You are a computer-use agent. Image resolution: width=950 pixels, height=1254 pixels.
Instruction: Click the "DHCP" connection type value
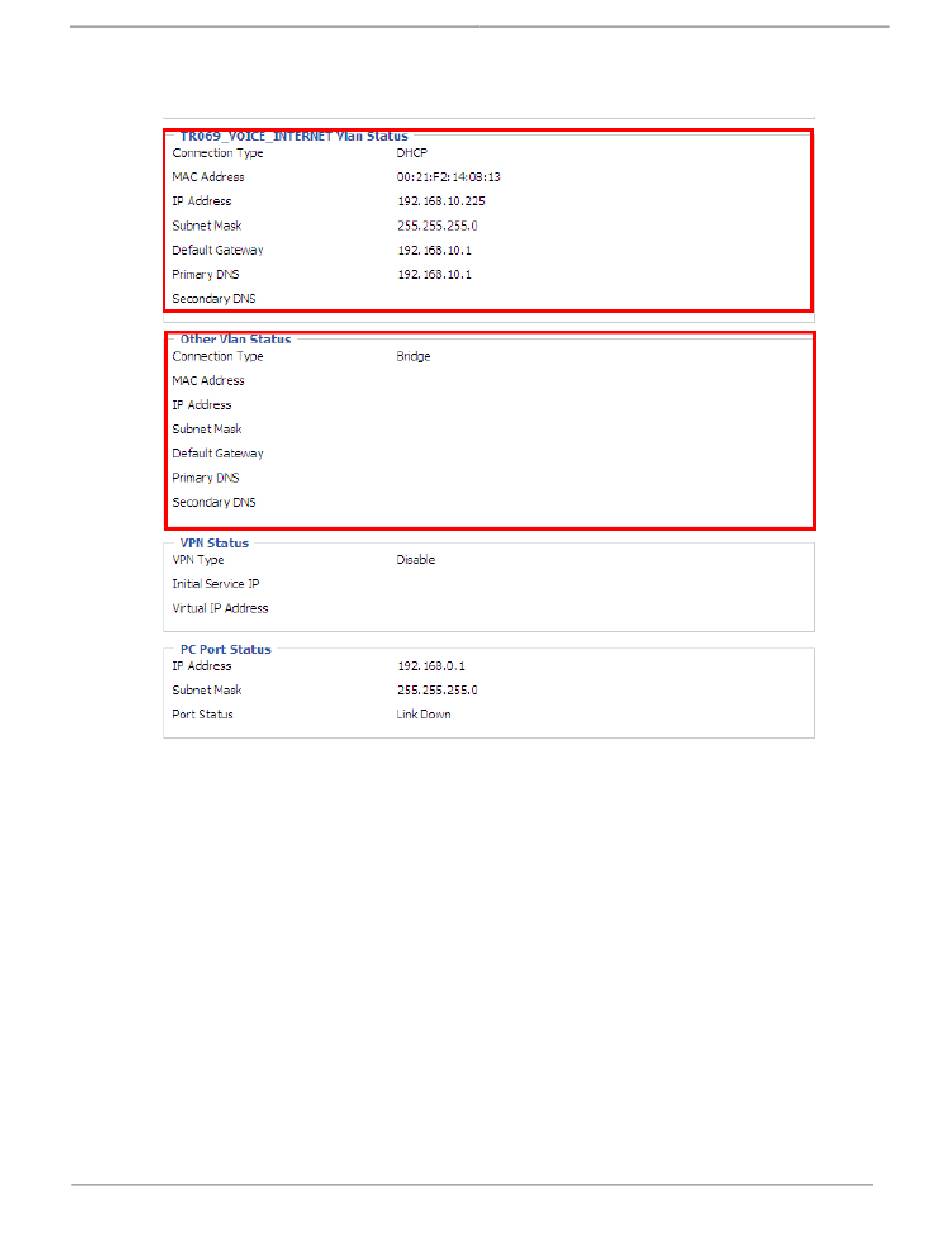tap(412, 153)
